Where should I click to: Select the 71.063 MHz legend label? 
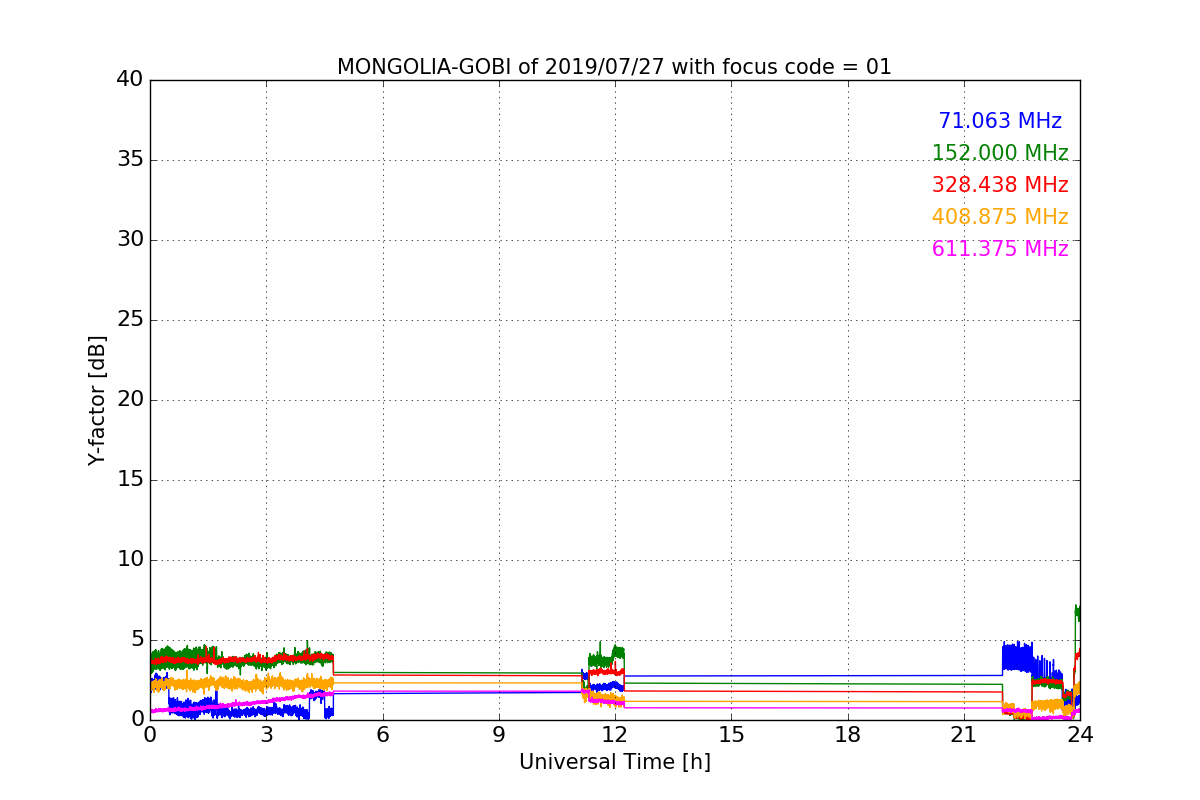pyautogui.click(x=1000, y=121)
